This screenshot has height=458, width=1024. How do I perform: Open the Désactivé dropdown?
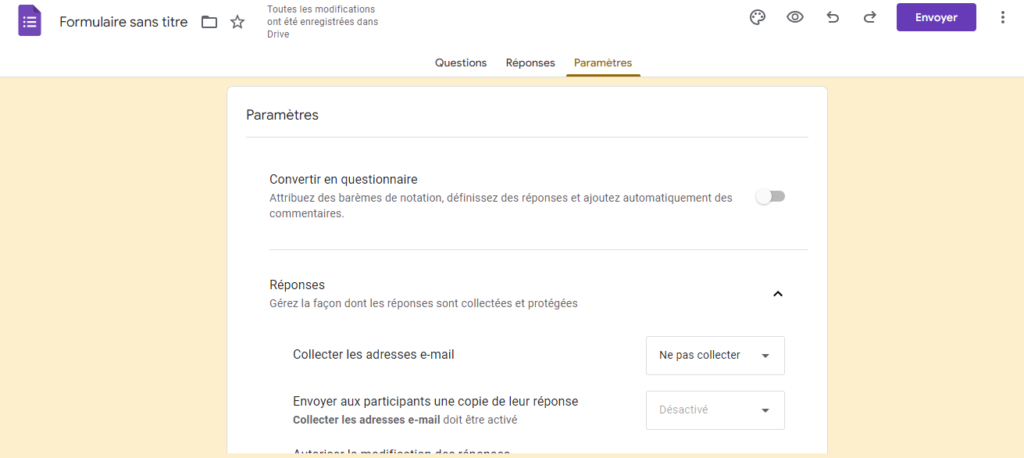tap(715, 410)
